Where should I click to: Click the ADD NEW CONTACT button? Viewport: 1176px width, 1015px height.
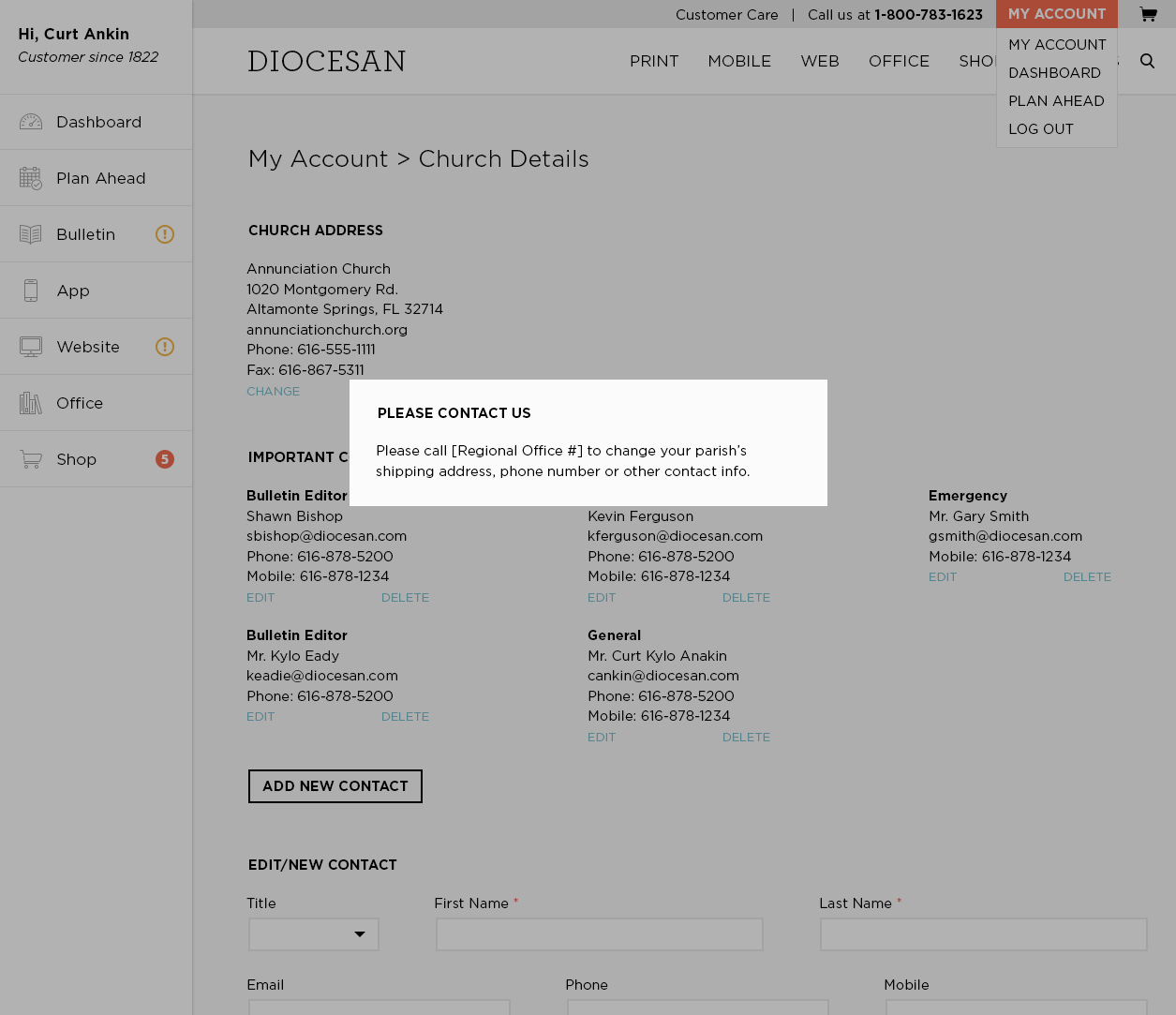tap(335, 786)
